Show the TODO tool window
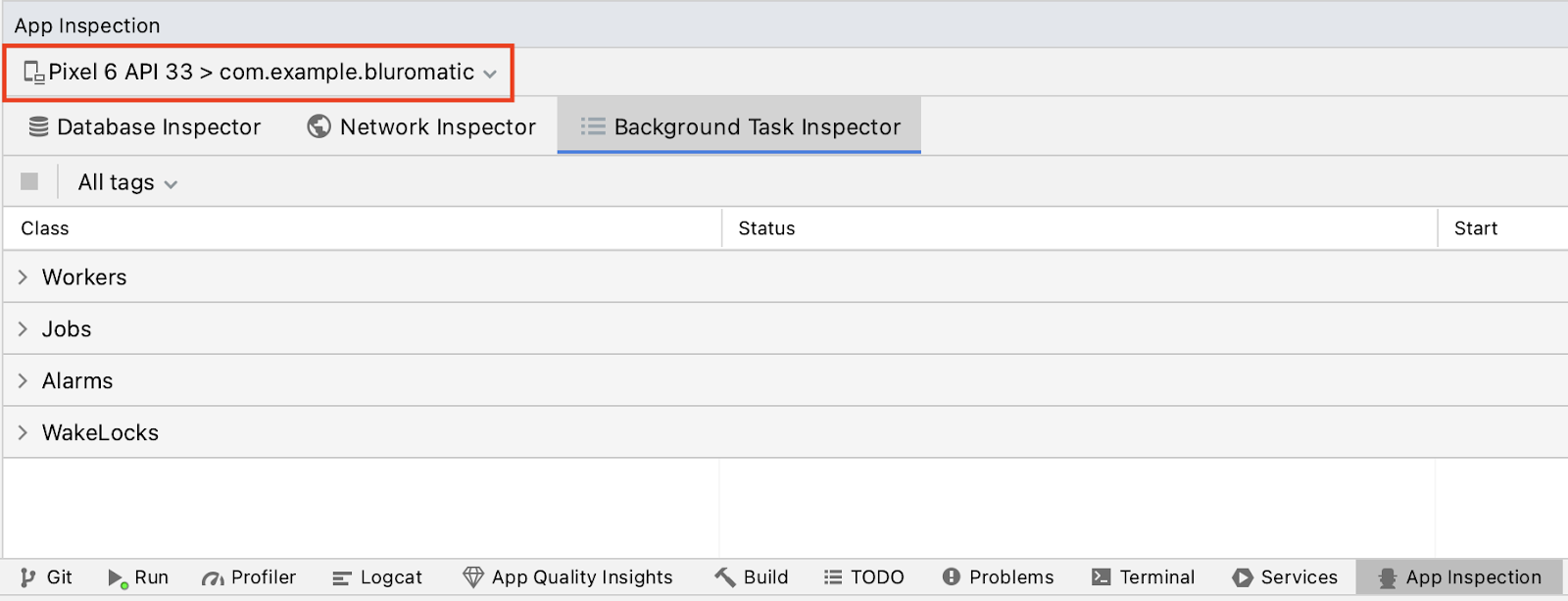 click(864, 577)
